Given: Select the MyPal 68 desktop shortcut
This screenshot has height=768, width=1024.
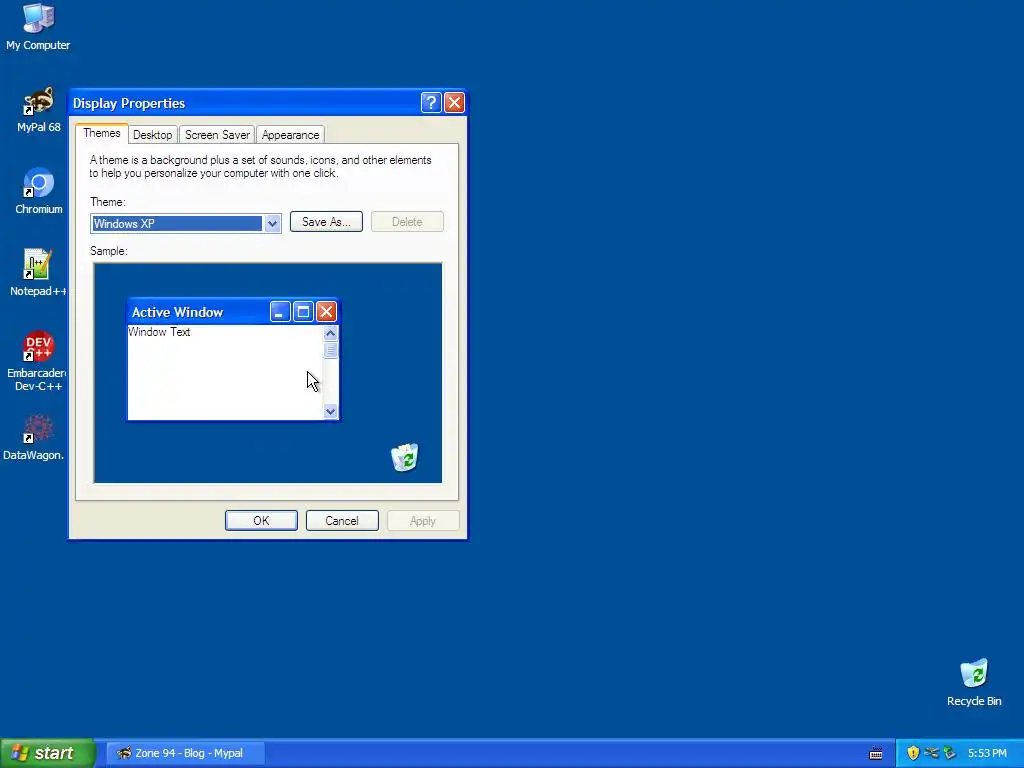Looking at the screenshot, I should point(39,110).
